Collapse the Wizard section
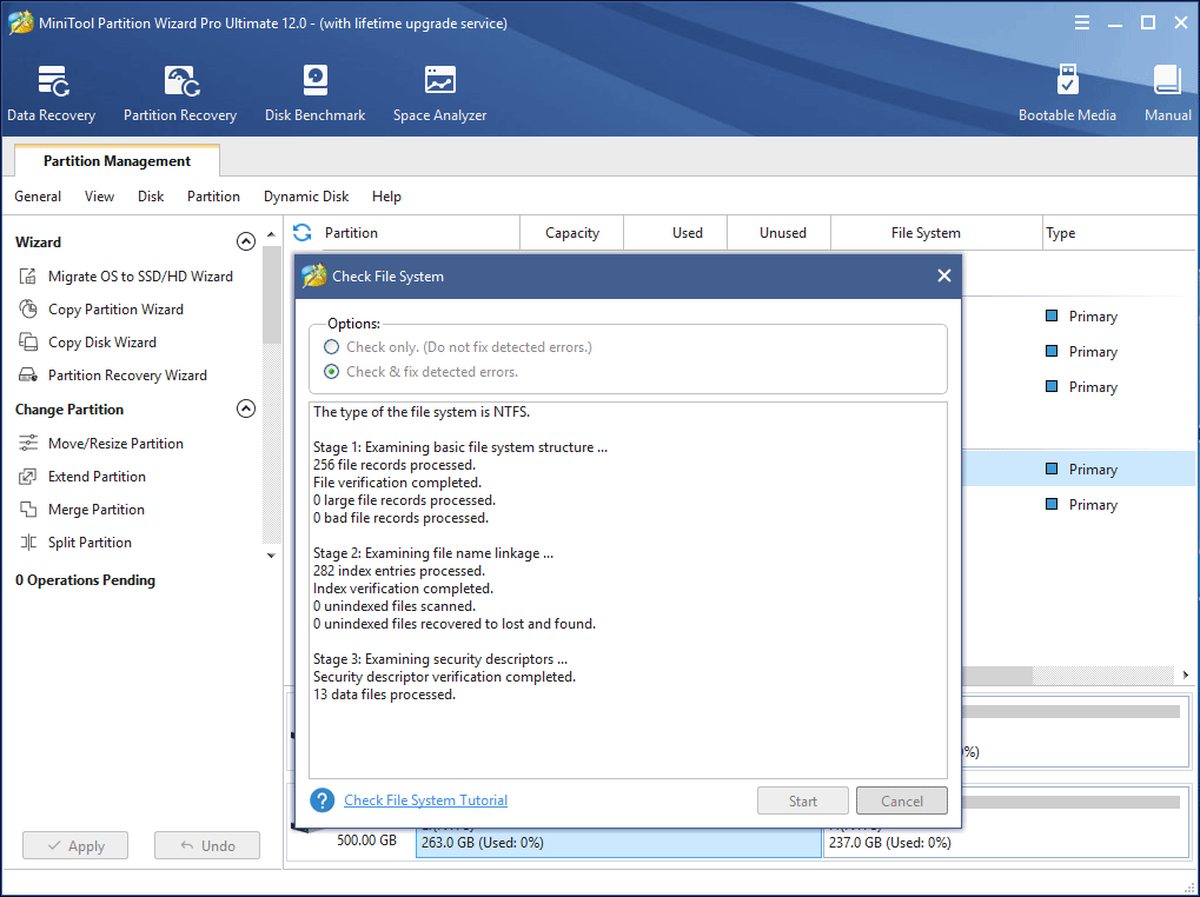Screen dimensions: 1200x897 point(245,241)
